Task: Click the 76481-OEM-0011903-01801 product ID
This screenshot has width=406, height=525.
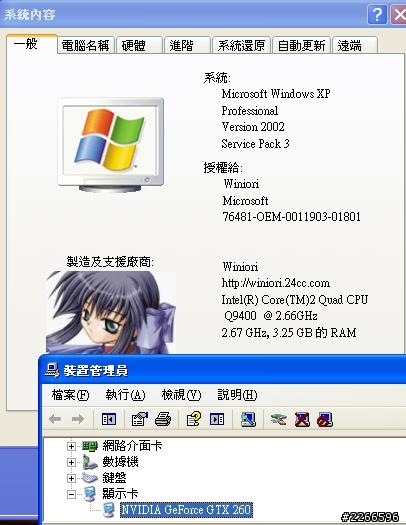Action: pos(292,217)
